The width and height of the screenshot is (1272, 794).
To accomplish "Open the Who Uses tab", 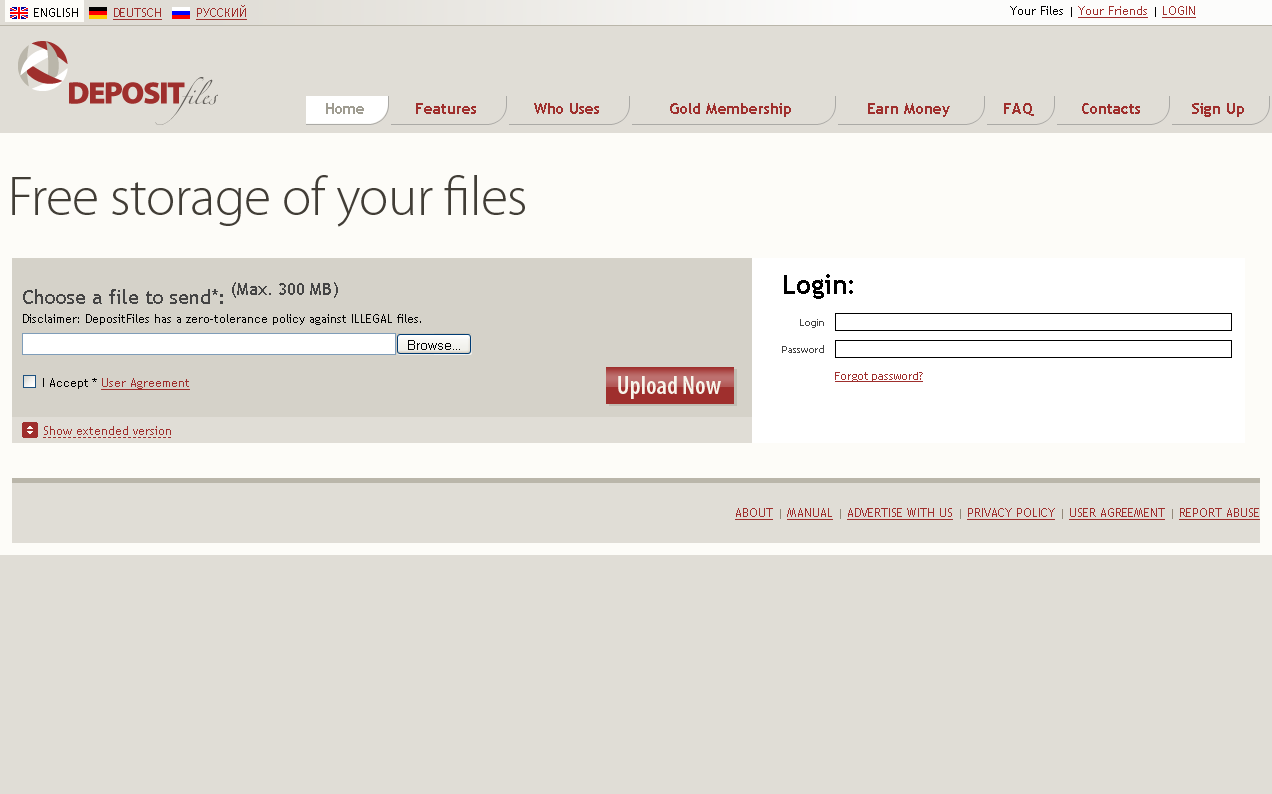I will [567, 109].
